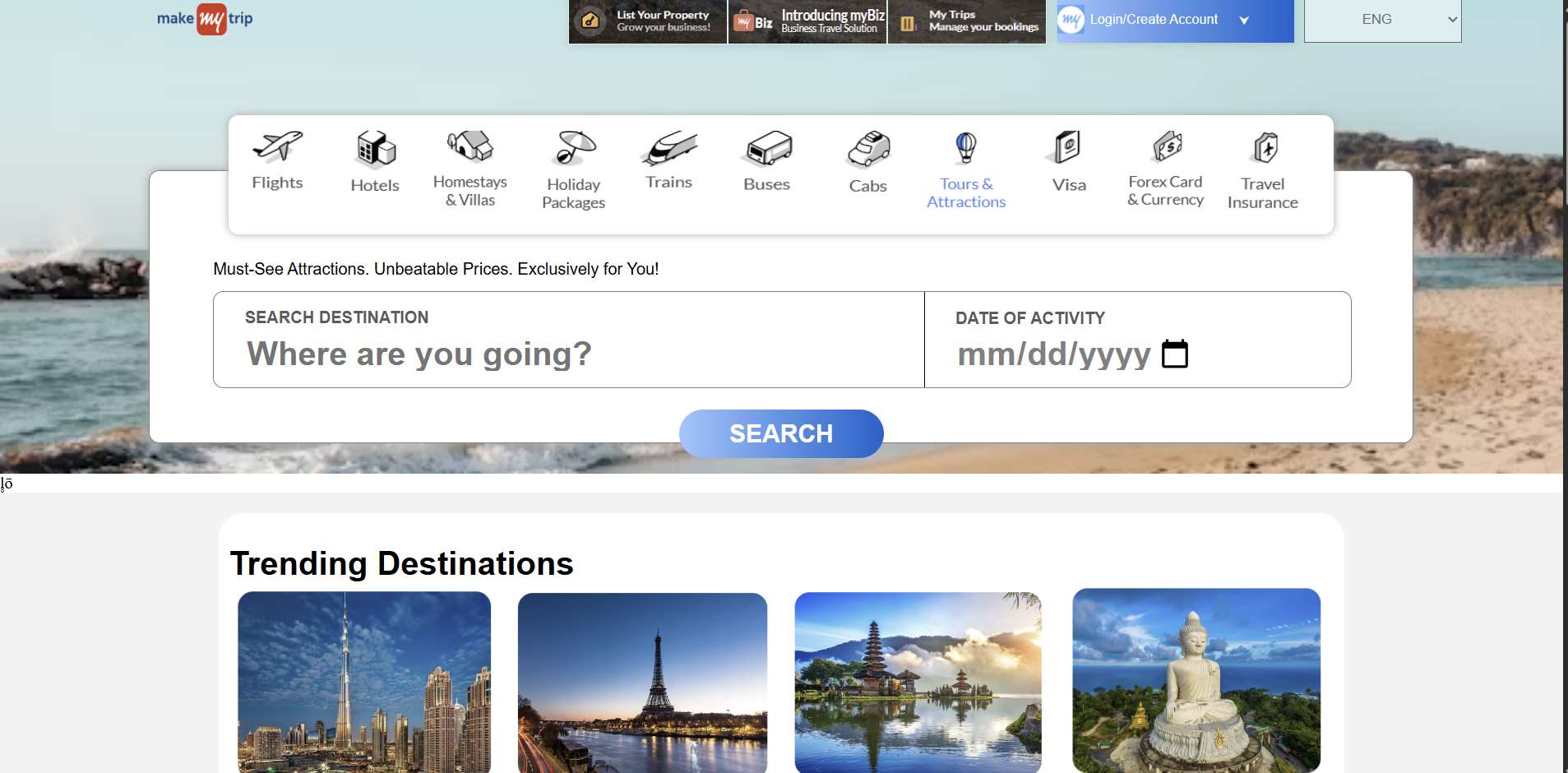This screenshot has width=1568, height=773.
Task: Choose the Homestays & Villas icon
Action: 470,147
